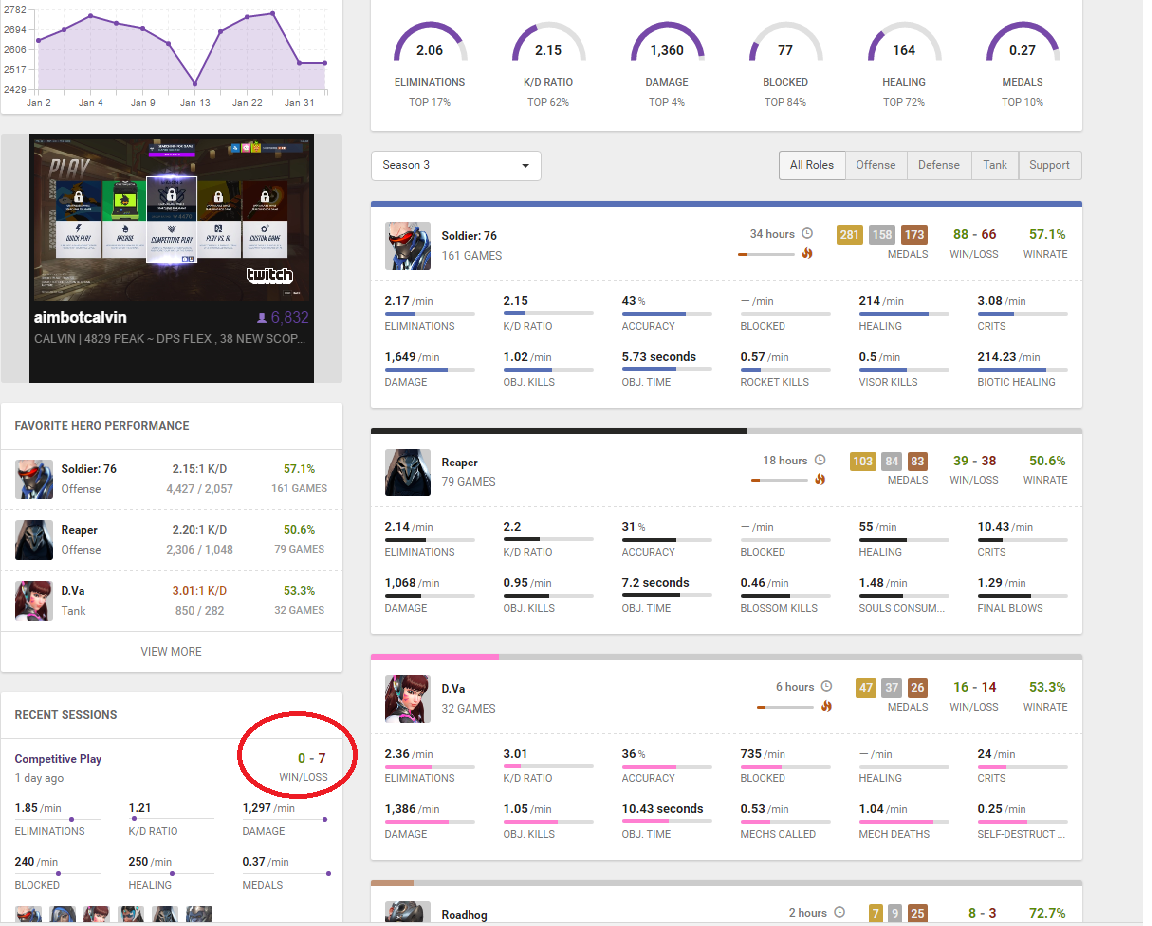The height and width of the screenshot is (926, 1152).
Task: Click Soldier: 76 57.1% WINRATE value
Action: pyautogui.click(x=1047, y=234)
